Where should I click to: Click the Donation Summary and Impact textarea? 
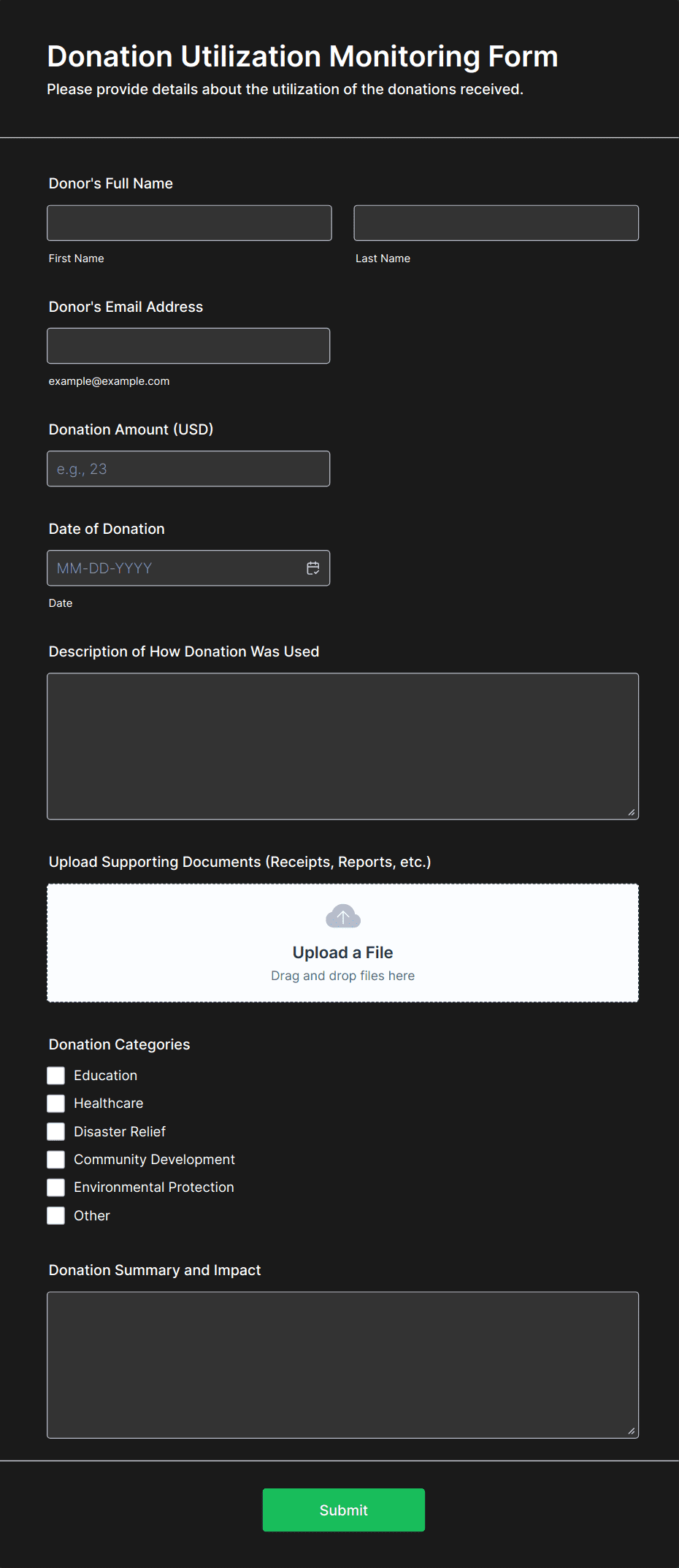click(x=342, y=1362)
